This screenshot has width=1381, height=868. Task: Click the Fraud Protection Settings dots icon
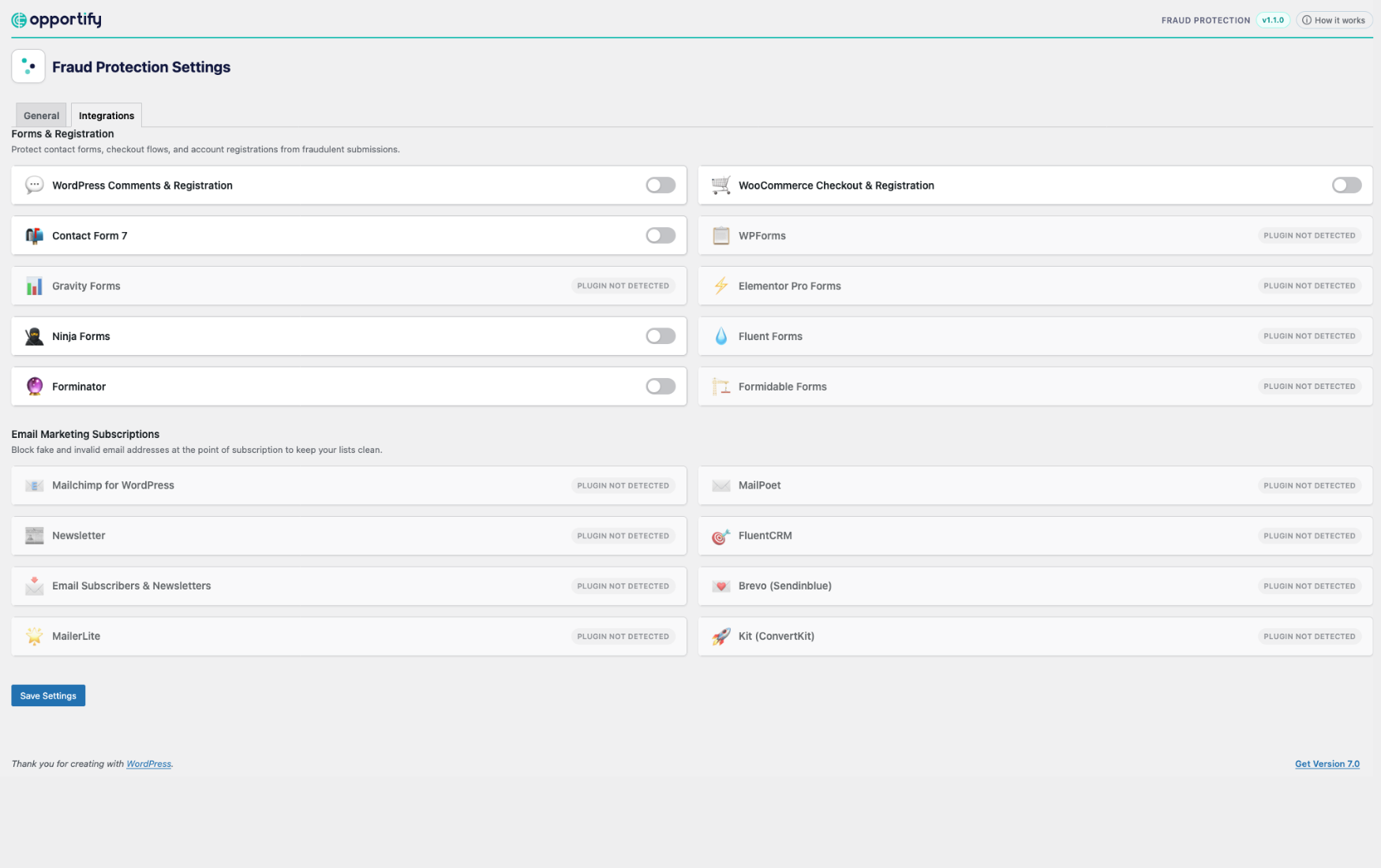28,66
